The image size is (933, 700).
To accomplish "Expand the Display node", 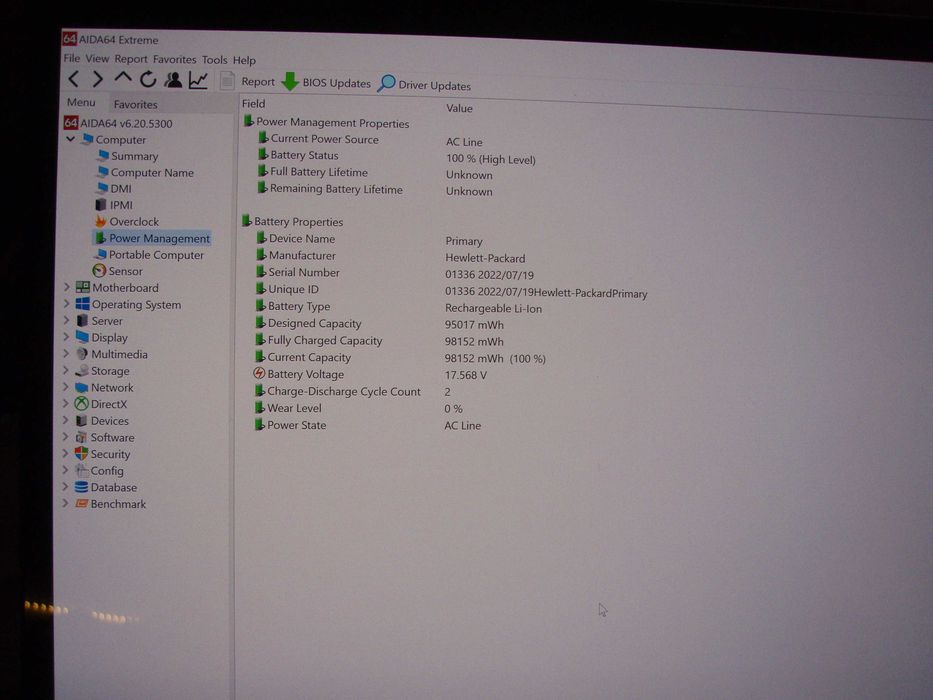I will tap(67, 337).
